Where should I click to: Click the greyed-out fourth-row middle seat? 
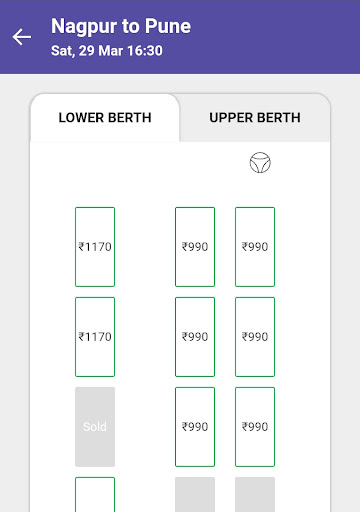point(195,495)
